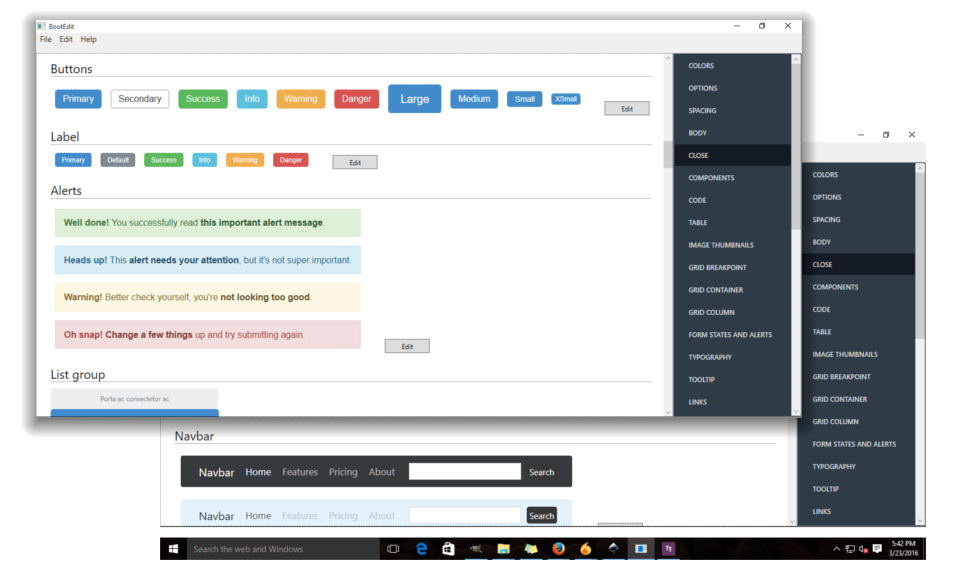Click Edit button beside the Alerts section

(407, 346)
